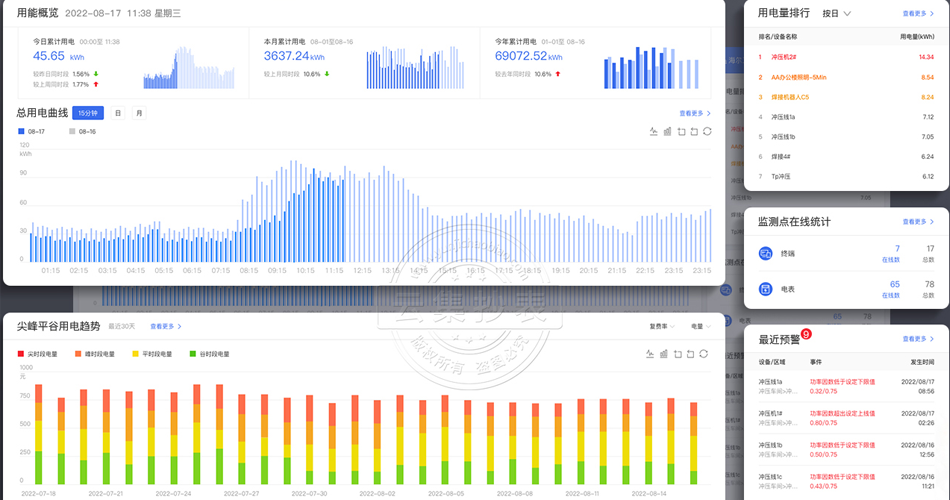950x500 pixels.
Task: Switch 尖峰平谷 trend chart to line view icon
Action: pyautogui.click(x=653, y=354)
